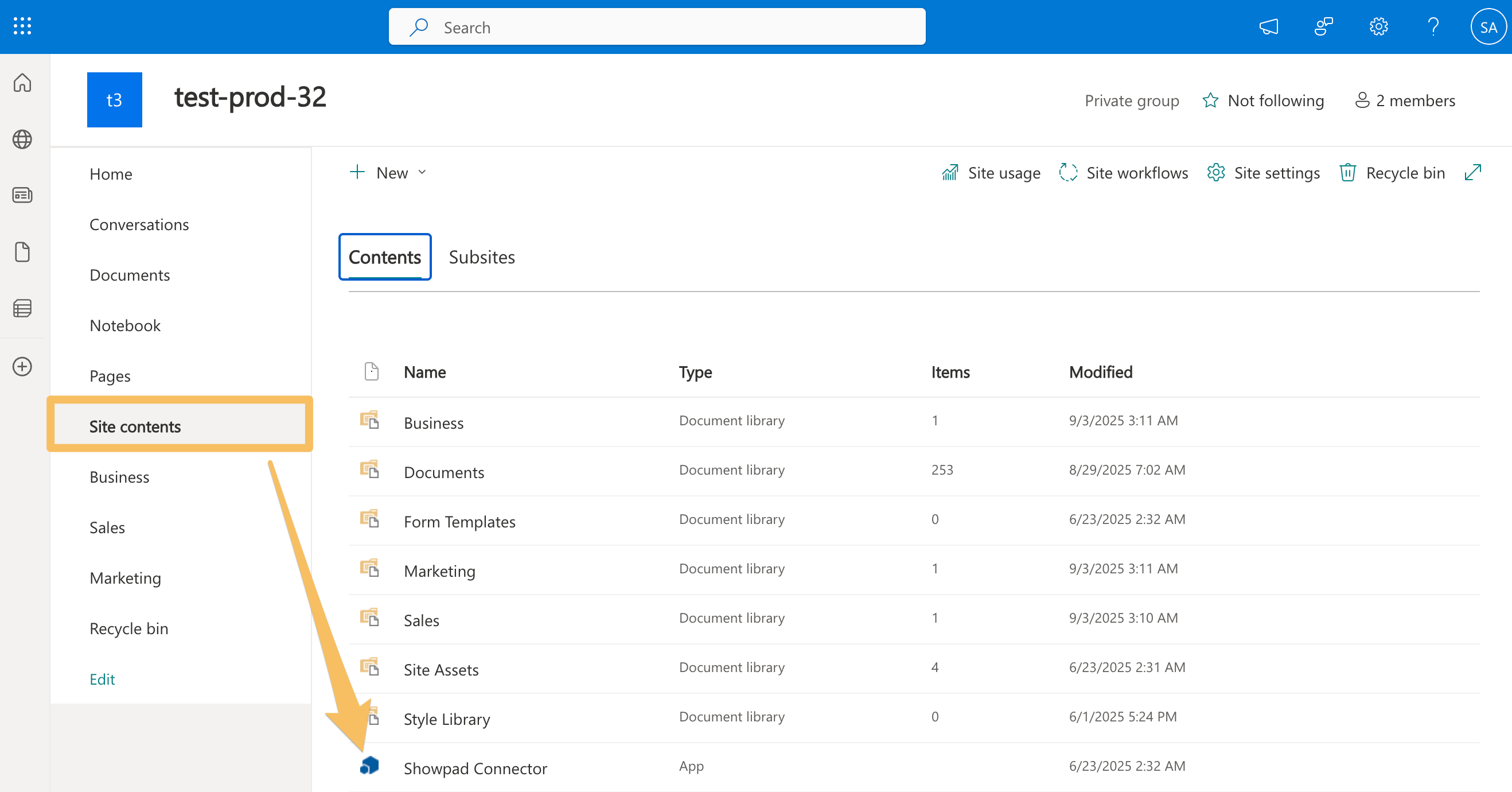Click the Home icon in the left rail
This screenshot has width=1512, height=792.
22,83
